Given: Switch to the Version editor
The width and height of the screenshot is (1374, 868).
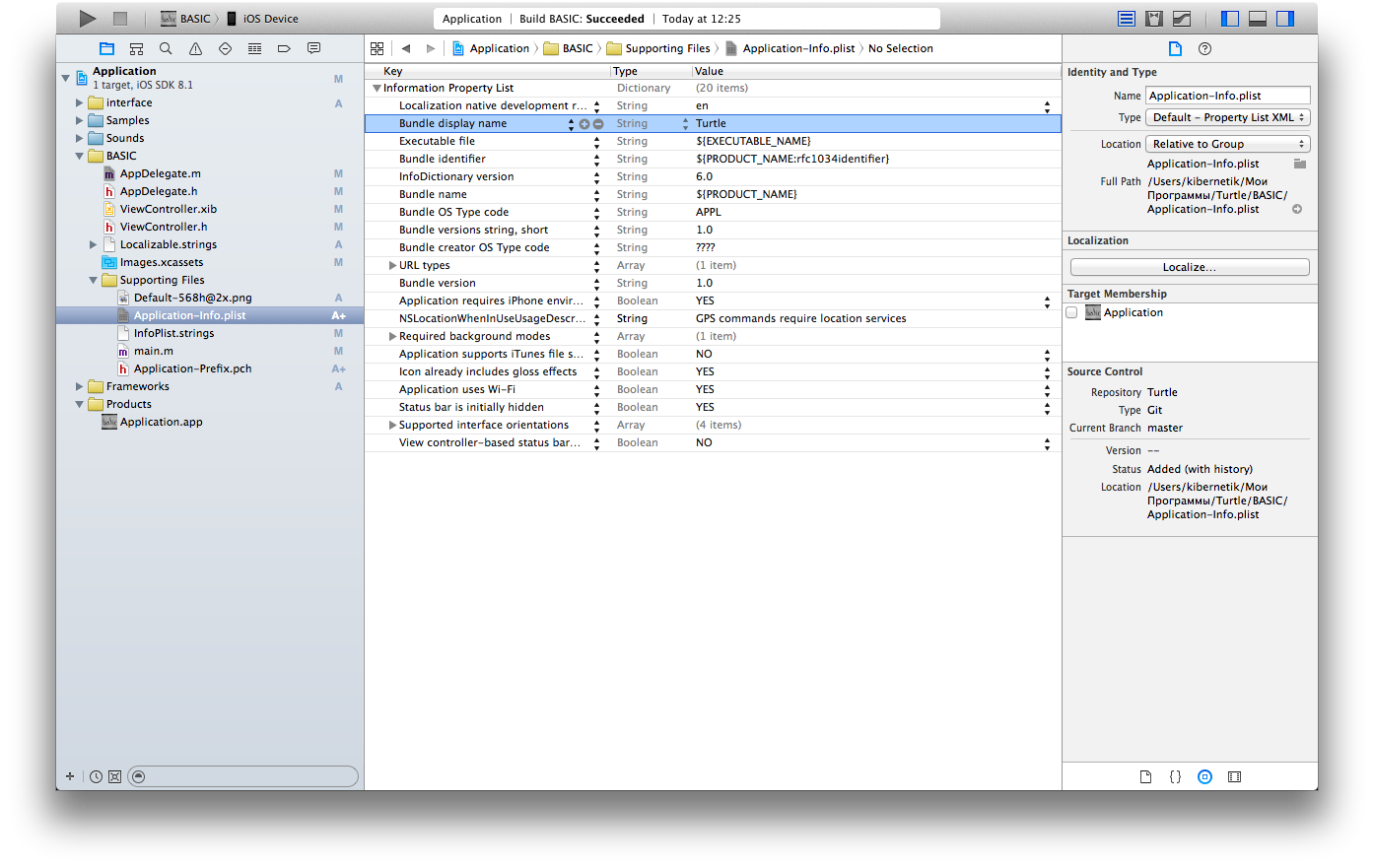Looking at the screenshot, I should (x=1182, y=19).
